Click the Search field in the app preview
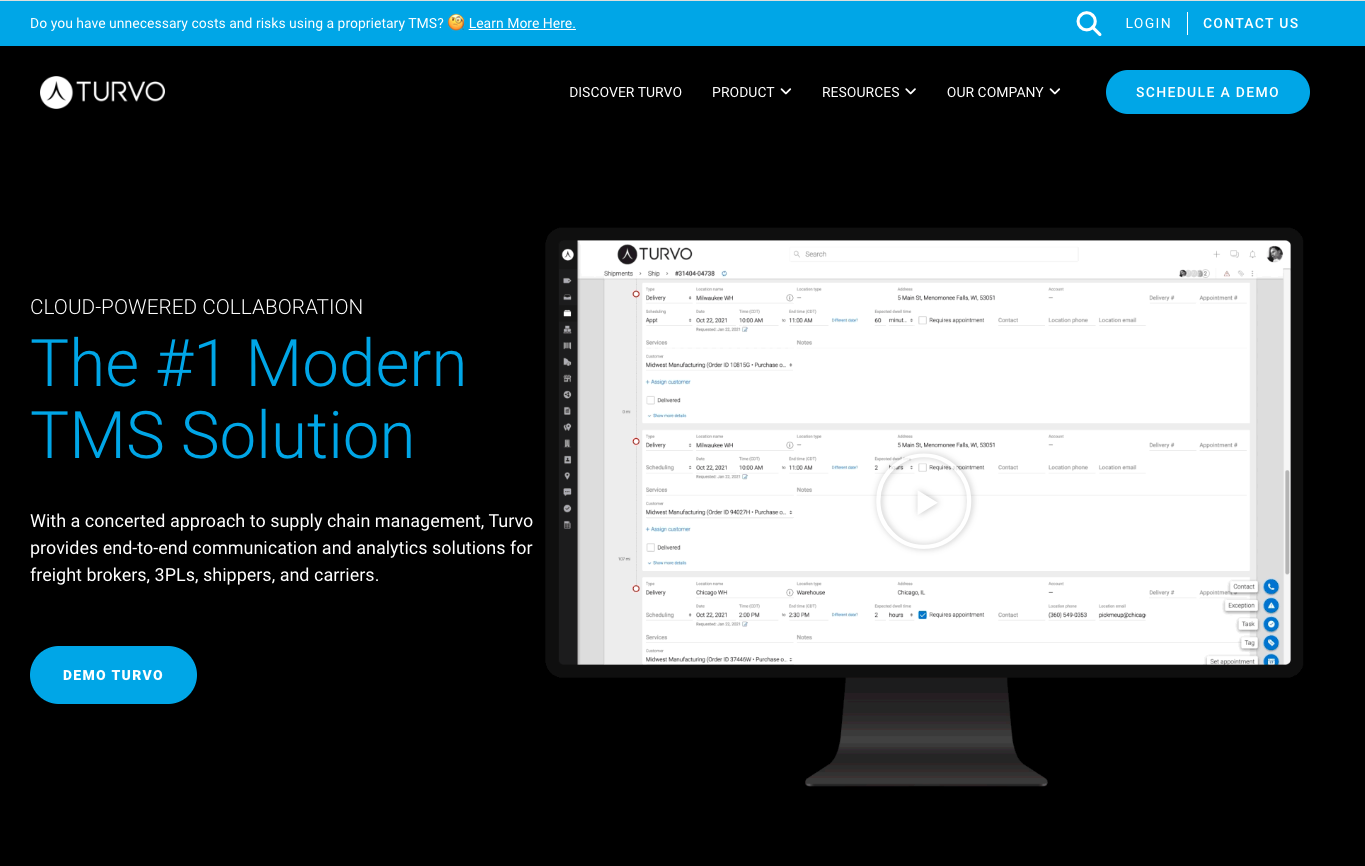 (934, 254)
